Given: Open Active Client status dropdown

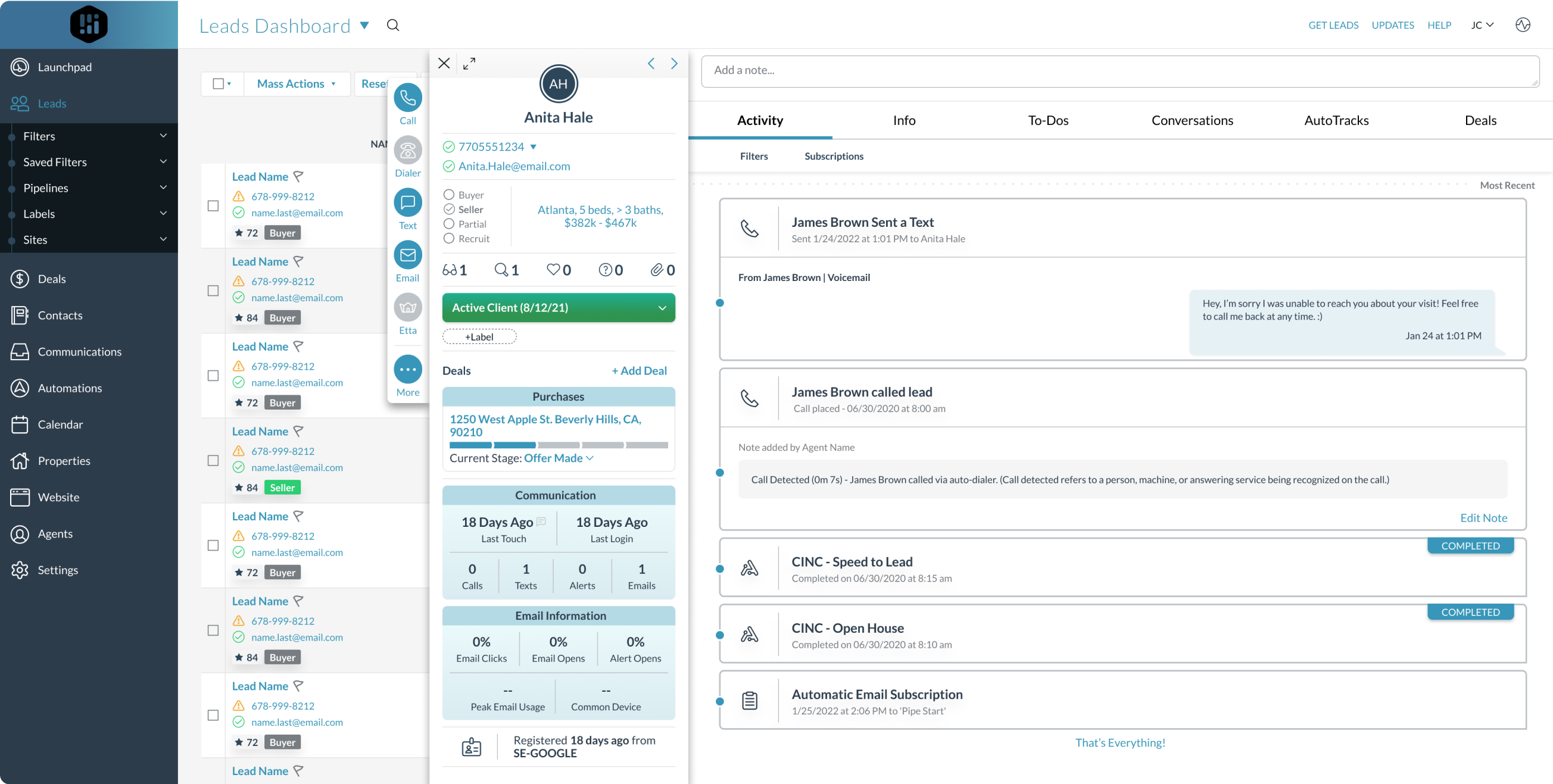Looking at the screenshot, I should point(559,307).
